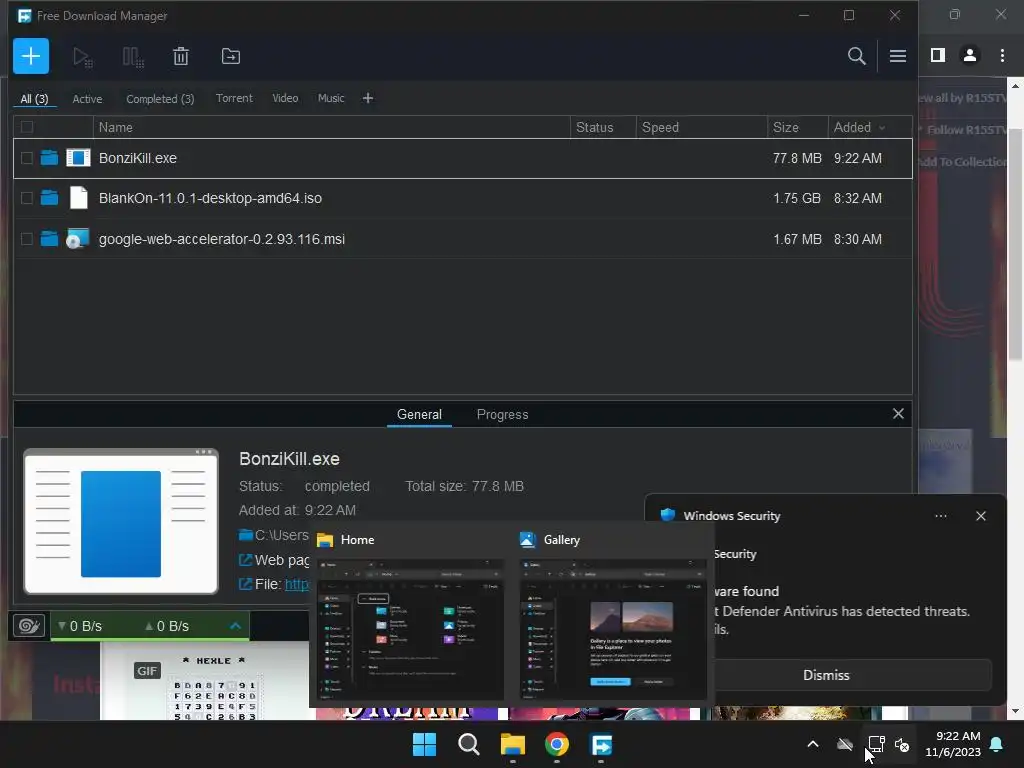Click the BlankOn iso file type icon
Screen dimensions: 1024x768
click(x=78, y=198)
